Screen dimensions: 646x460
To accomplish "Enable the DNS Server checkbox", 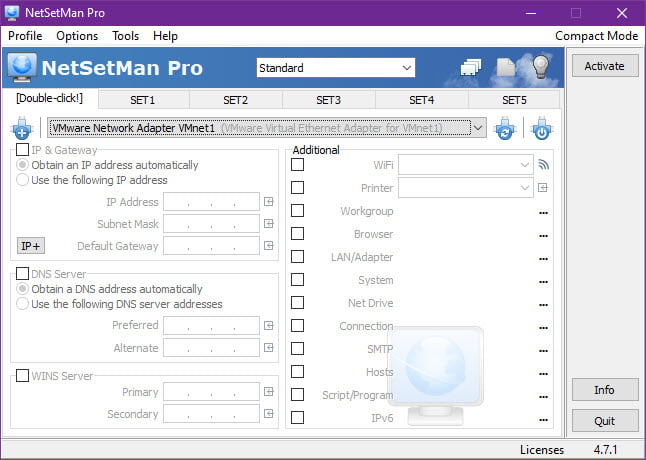I will (x=22, y=273).
